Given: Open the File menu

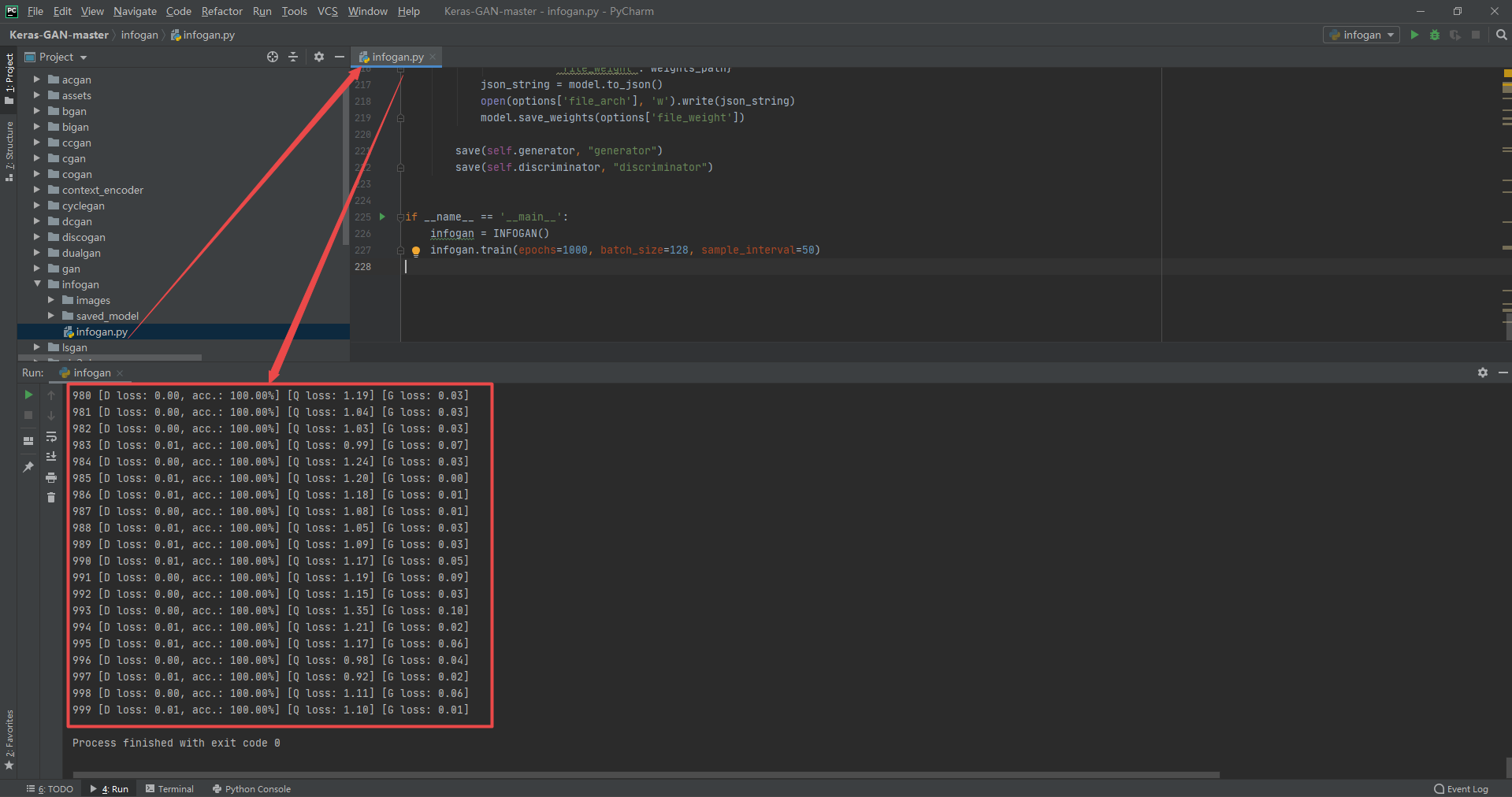Looking at the screenshot, I should pos(35,11).
